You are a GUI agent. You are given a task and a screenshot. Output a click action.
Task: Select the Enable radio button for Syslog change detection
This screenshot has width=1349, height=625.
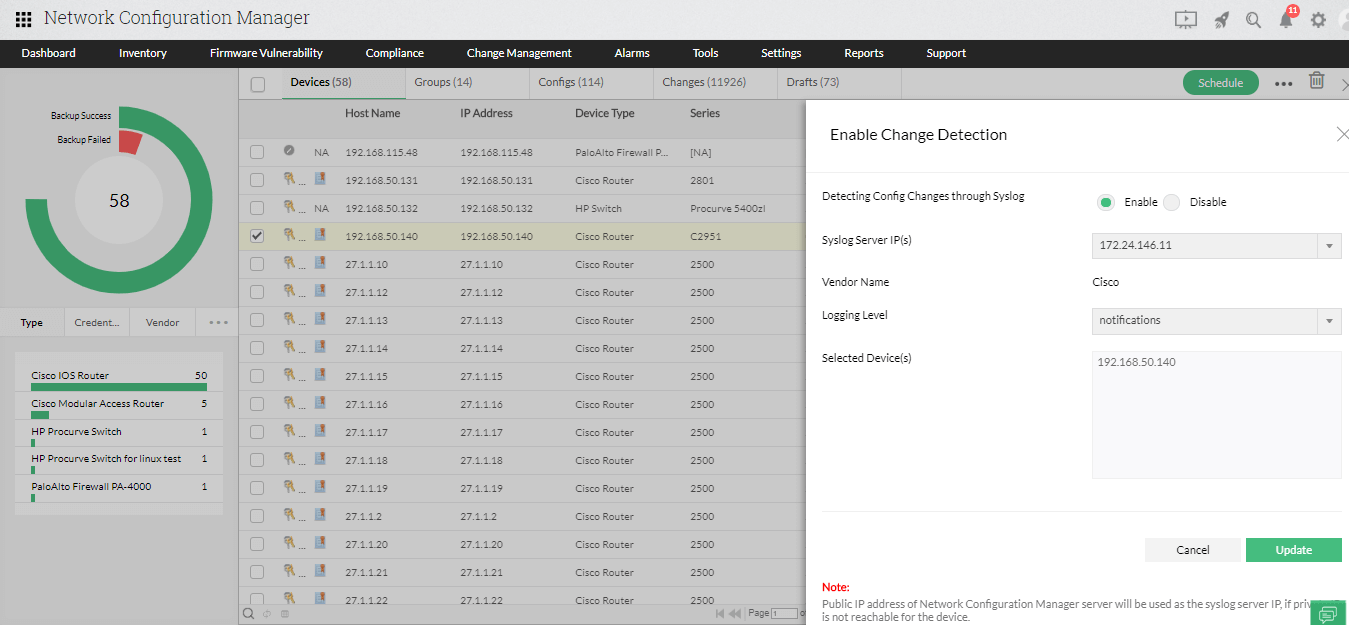(x=1105, y=202)
